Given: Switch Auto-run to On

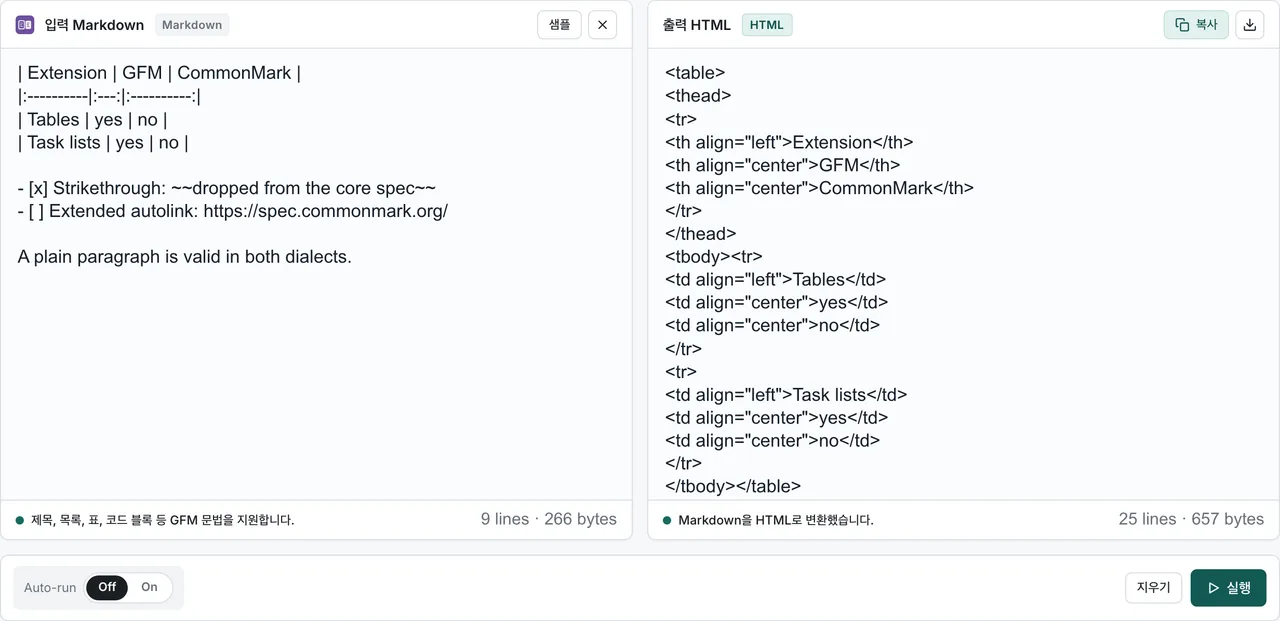Looking at the screenshot, I should (x=149, y=587).
